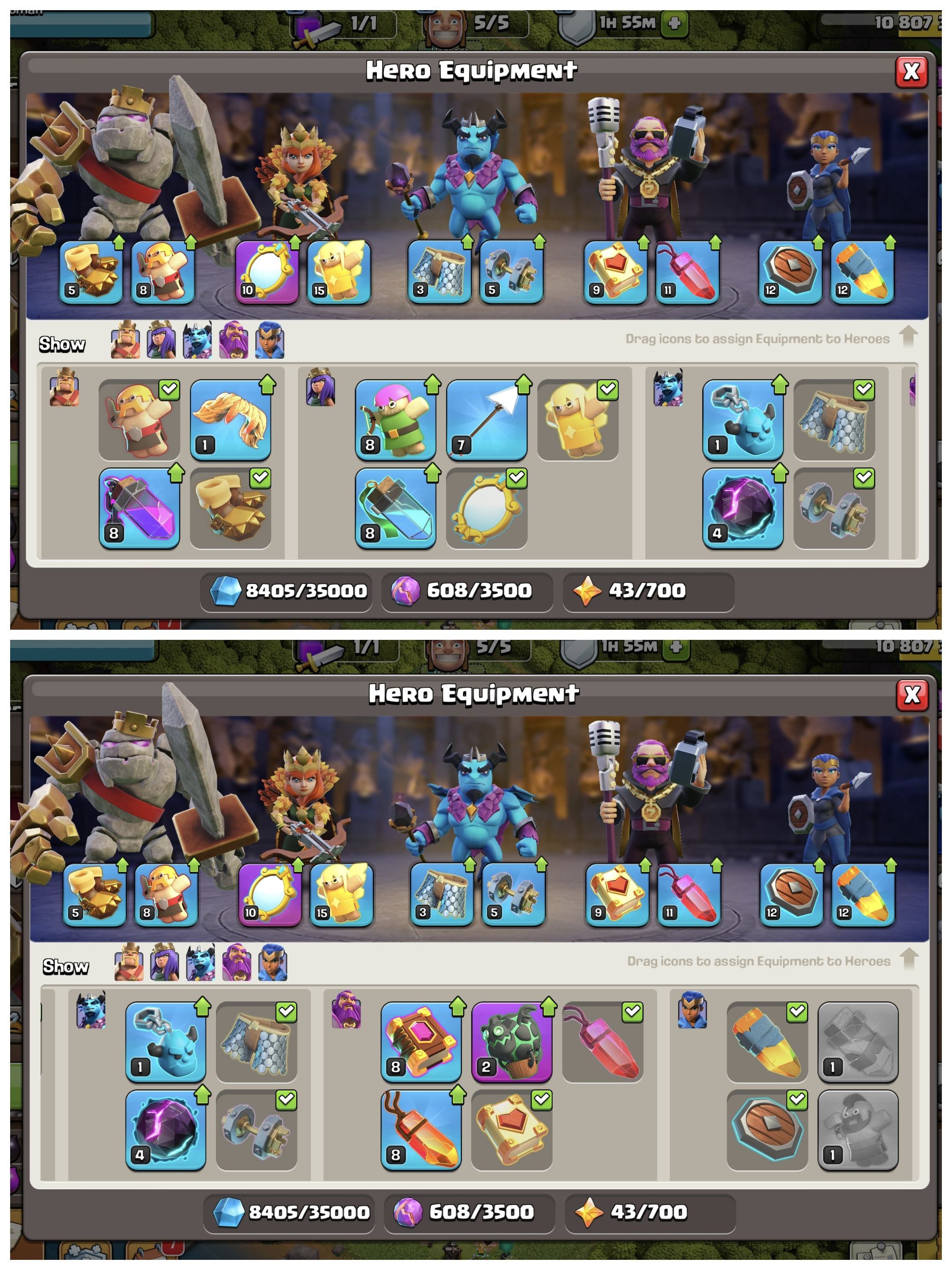This screenshot has width=952, height=1270.
Task: Tap Glowy Ore 608/3500 counter below King inventory
Action: (467, 591)
